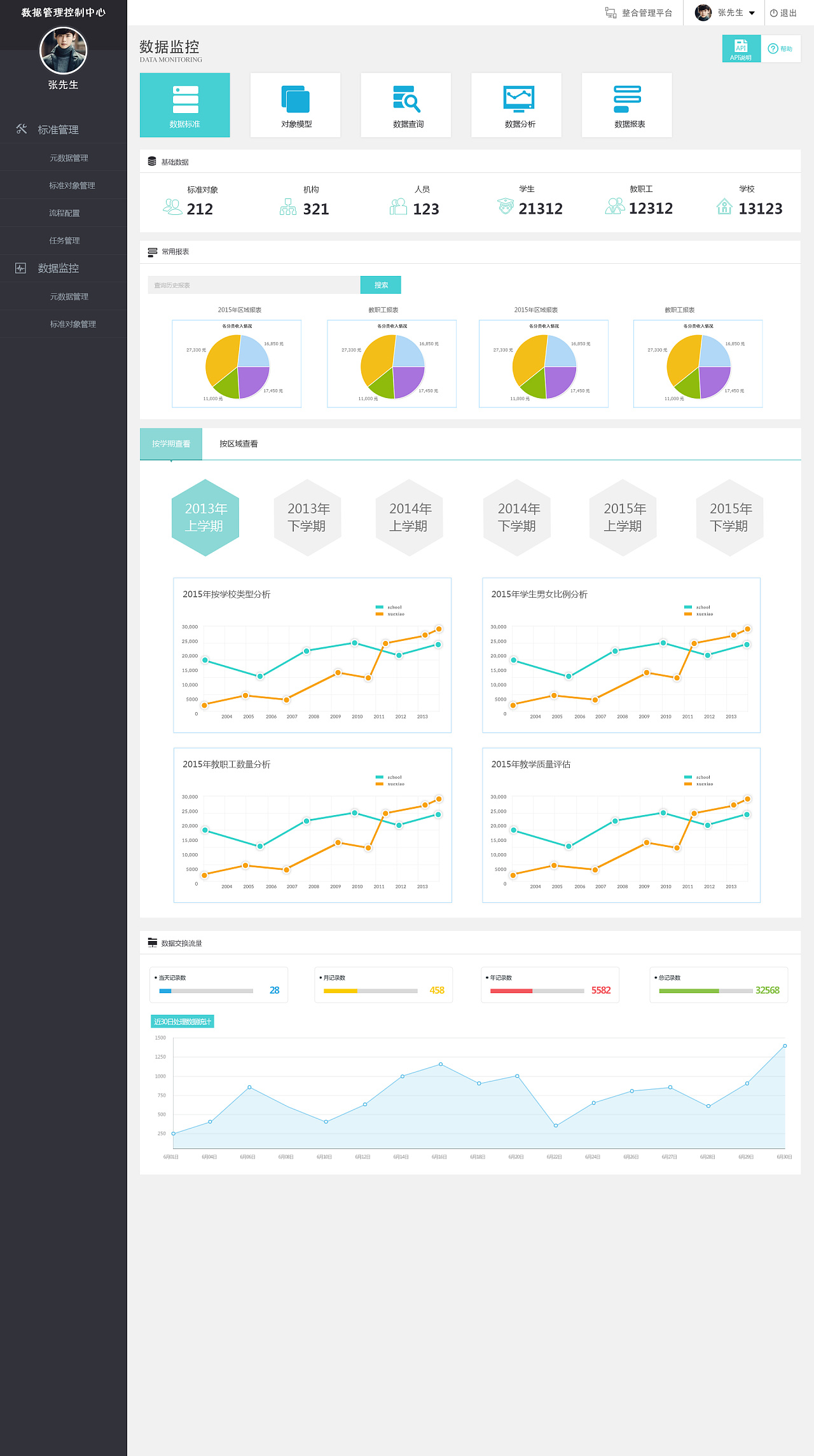The width and height of the screenshot is (814, 1456).
Task: Open the 数据分析 monitor tile
Action: [516, 105]
